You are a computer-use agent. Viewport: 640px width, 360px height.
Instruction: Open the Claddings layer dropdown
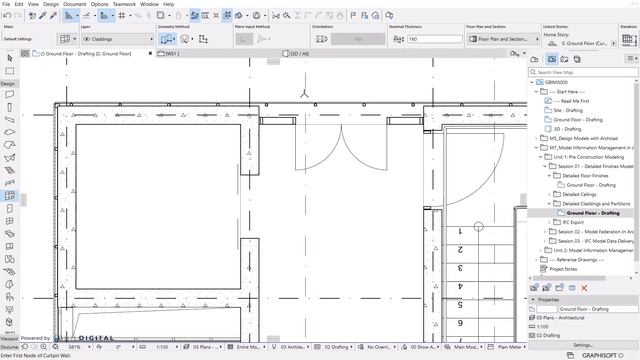tap(118, 39)
